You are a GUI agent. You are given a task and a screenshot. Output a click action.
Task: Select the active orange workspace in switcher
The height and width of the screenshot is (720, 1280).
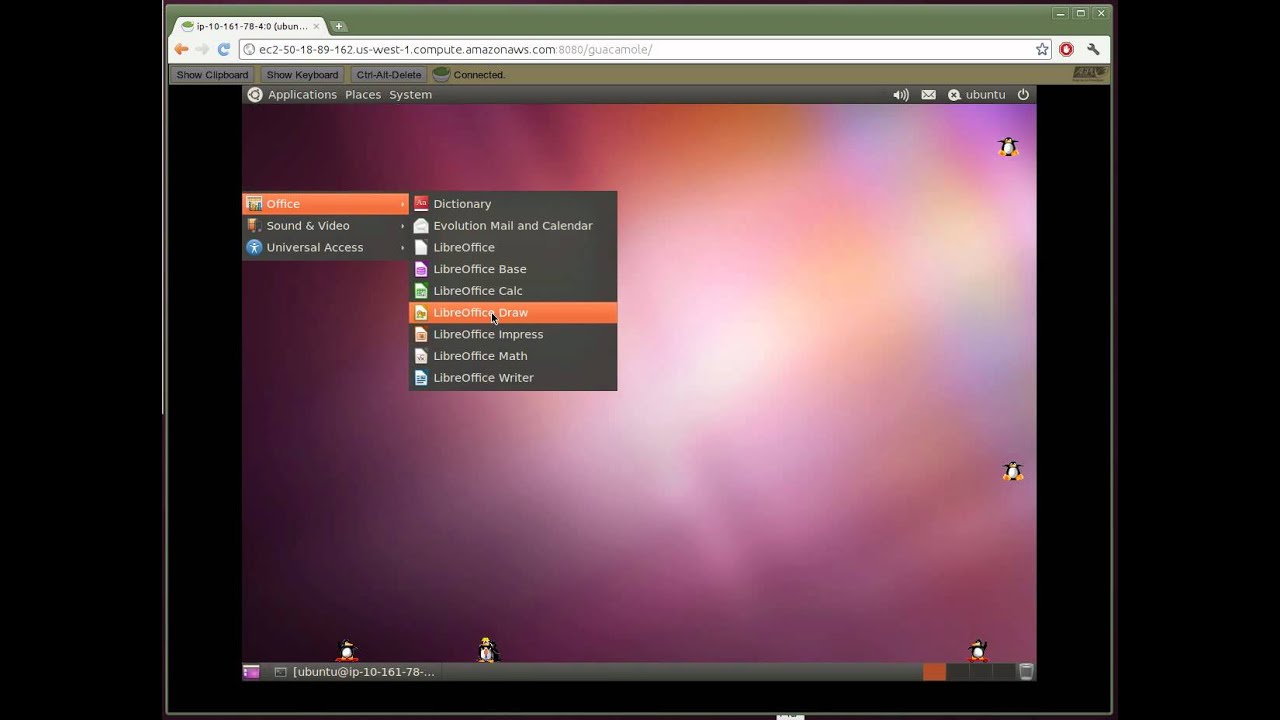pyautogui.click(x=934, y=672)
